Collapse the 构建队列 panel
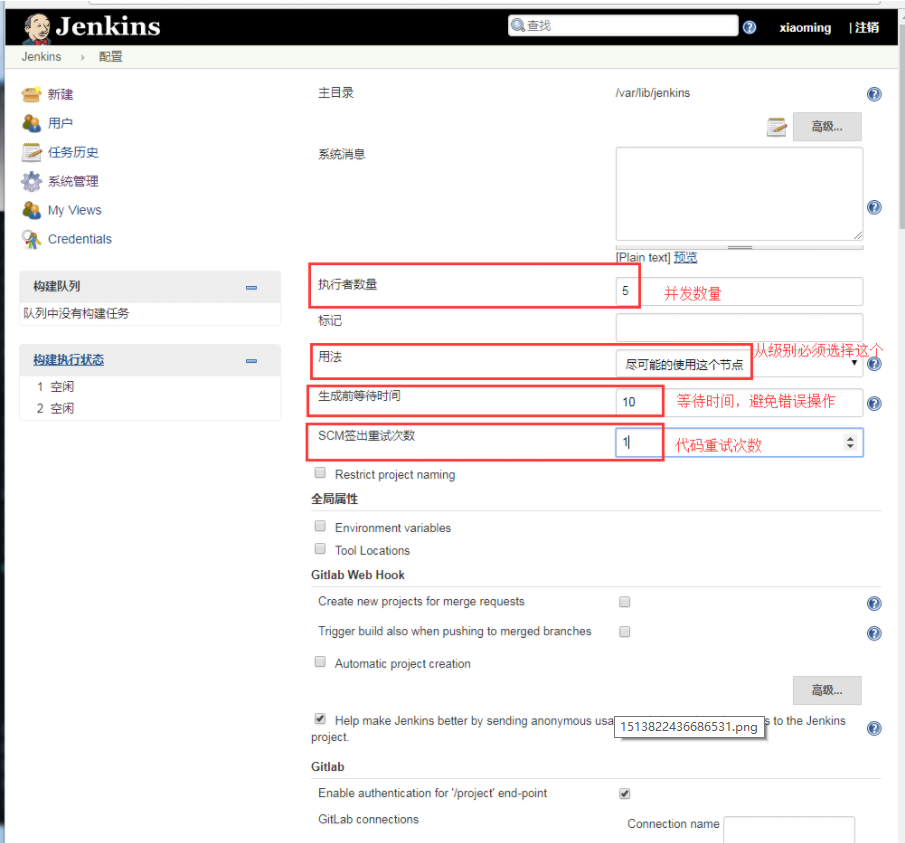The height and width of the screenshot is (843, 905). point(251,287)
